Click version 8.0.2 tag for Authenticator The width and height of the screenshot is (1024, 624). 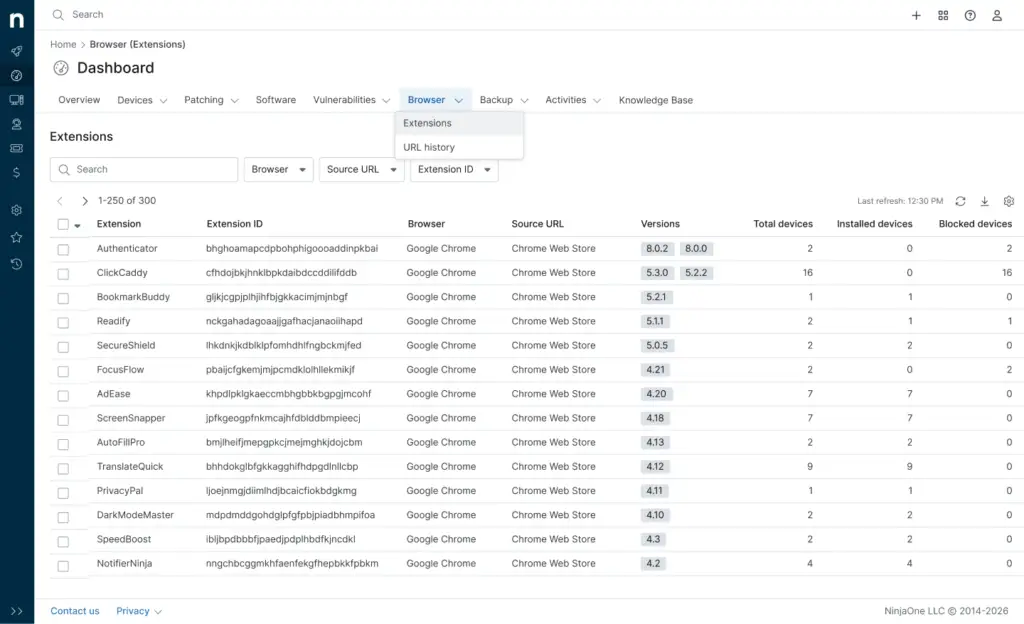657,249
